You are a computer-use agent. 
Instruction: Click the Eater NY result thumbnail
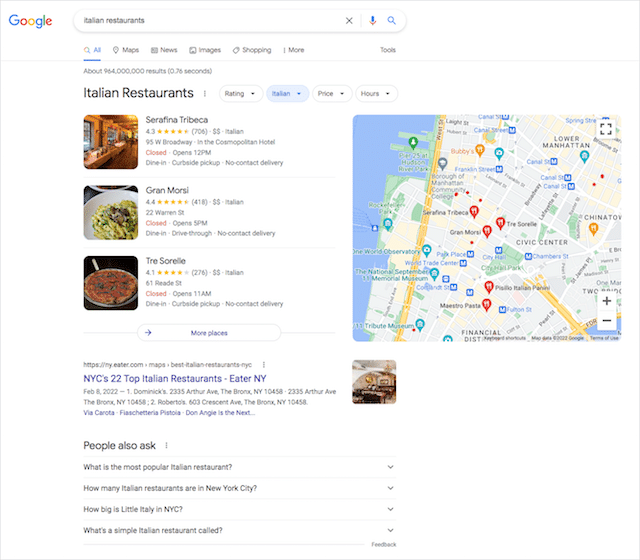click(374, 382)
